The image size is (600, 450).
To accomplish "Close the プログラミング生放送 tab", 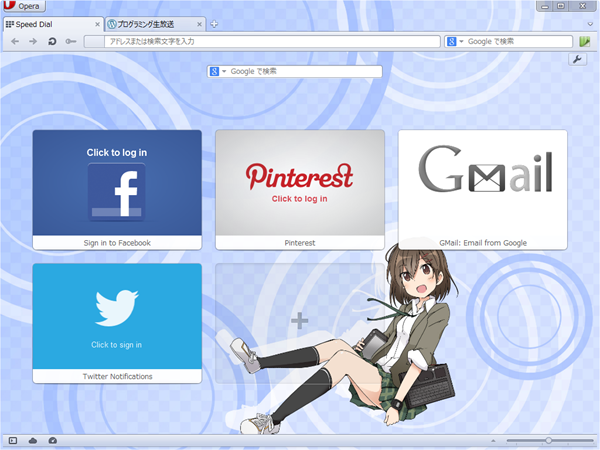I will [199, 24].
